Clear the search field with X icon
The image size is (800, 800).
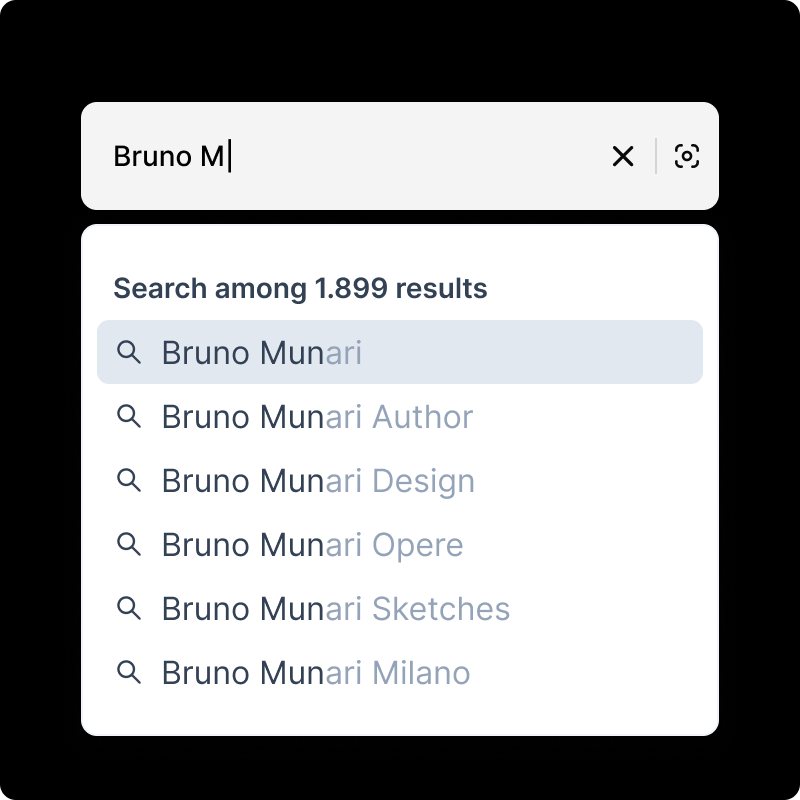point(623,156)
